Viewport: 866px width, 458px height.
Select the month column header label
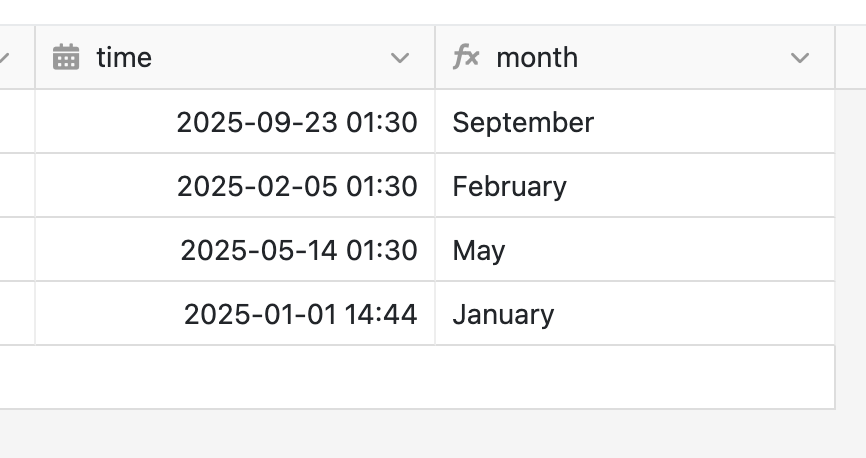[x=537, y=58]
